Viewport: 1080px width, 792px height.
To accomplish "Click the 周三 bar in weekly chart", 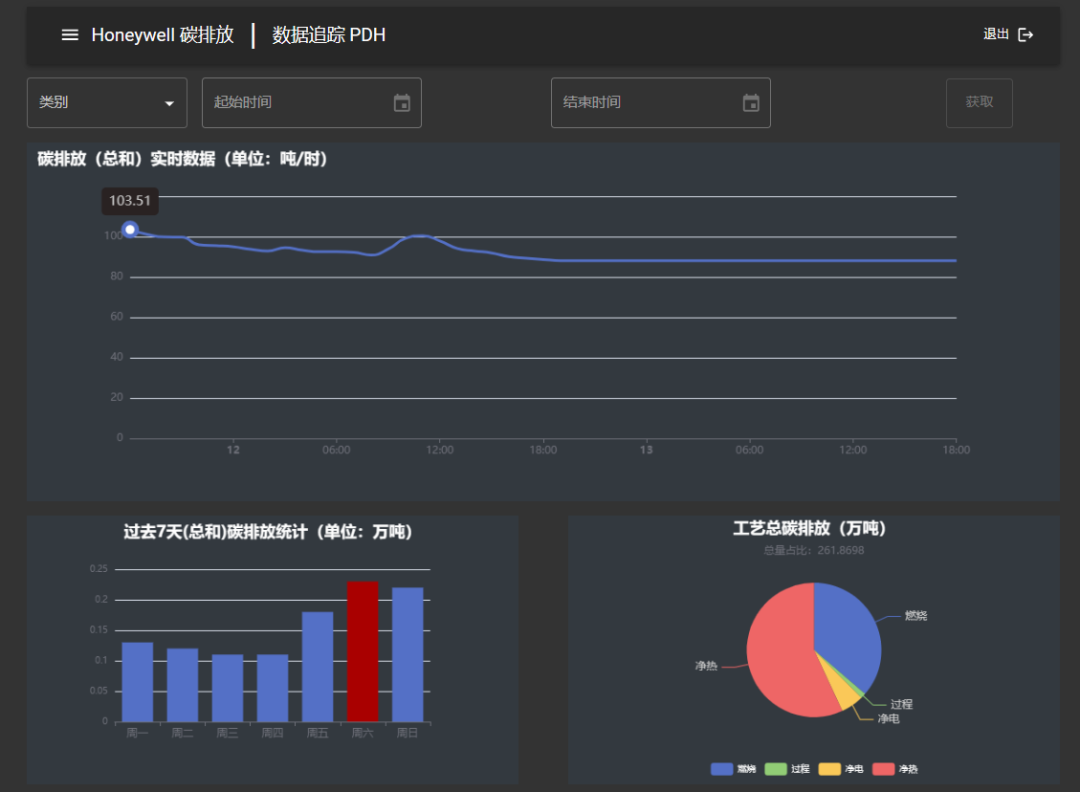I will pos(227,688).
